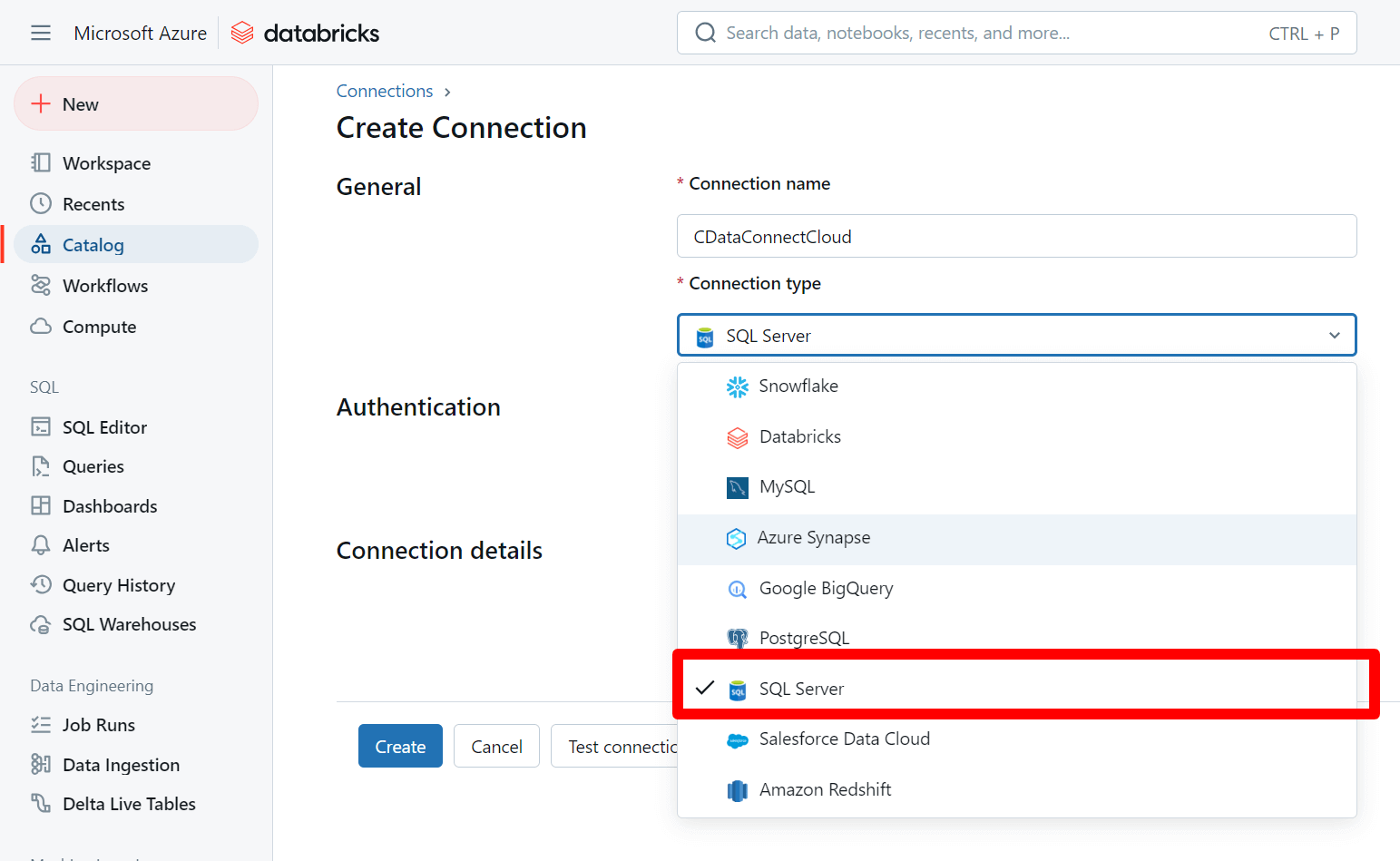Go to Catalog in the sidebar
This screenshot has height=861, width=1400.
tap(136, 245)
